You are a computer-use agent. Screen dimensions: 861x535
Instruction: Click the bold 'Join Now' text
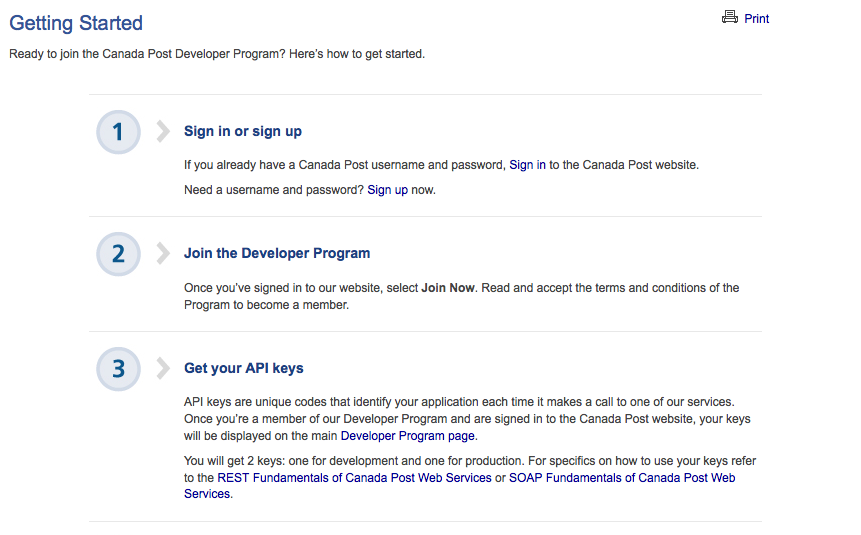(x=448, y=288)
